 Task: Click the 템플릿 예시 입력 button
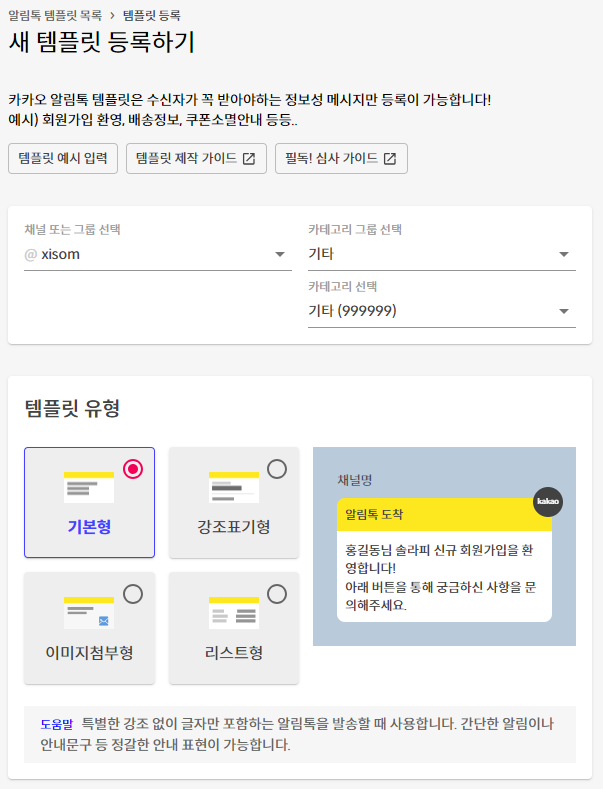(x=63, y=159)
